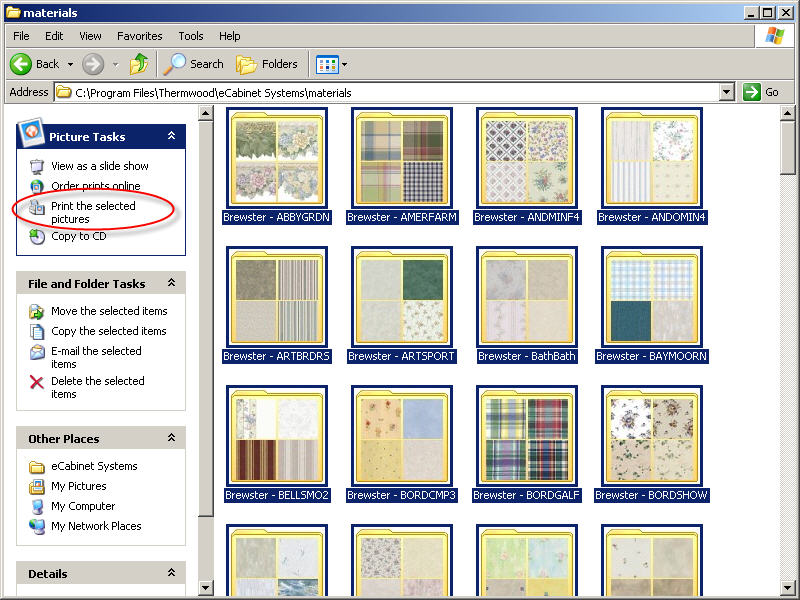Click the Move the selected items icon
The height and width of the screenshot is (600, 800).
pyautogui.click(x=37, y=311)
